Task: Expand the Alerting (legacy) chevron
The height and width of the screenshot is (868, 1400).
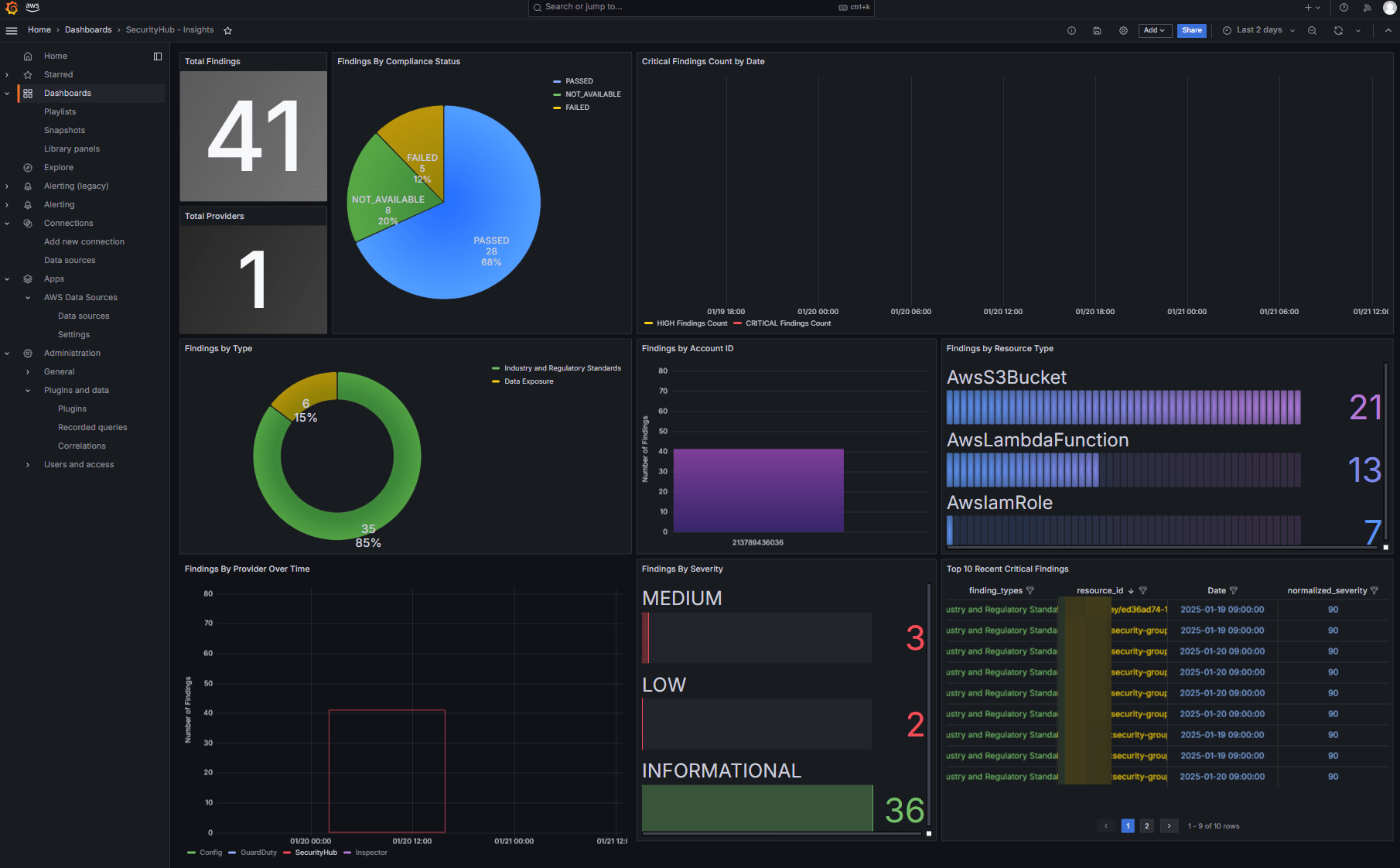Action: coord(7,186)
